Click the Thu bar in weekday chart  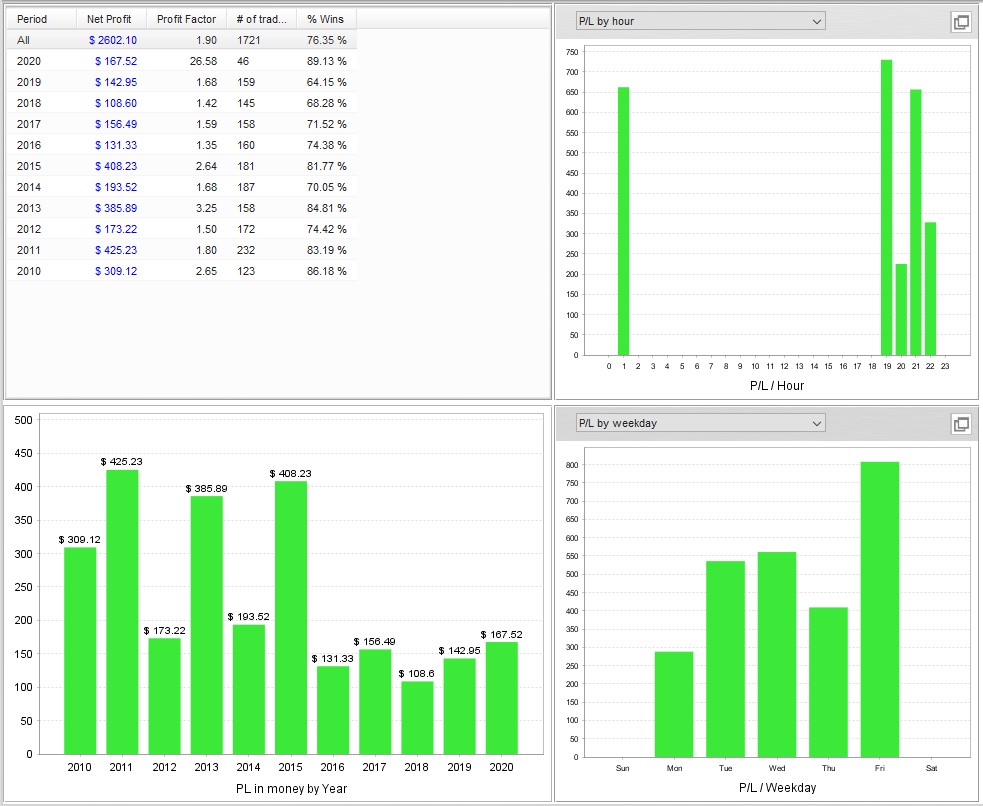coord(828,683)
